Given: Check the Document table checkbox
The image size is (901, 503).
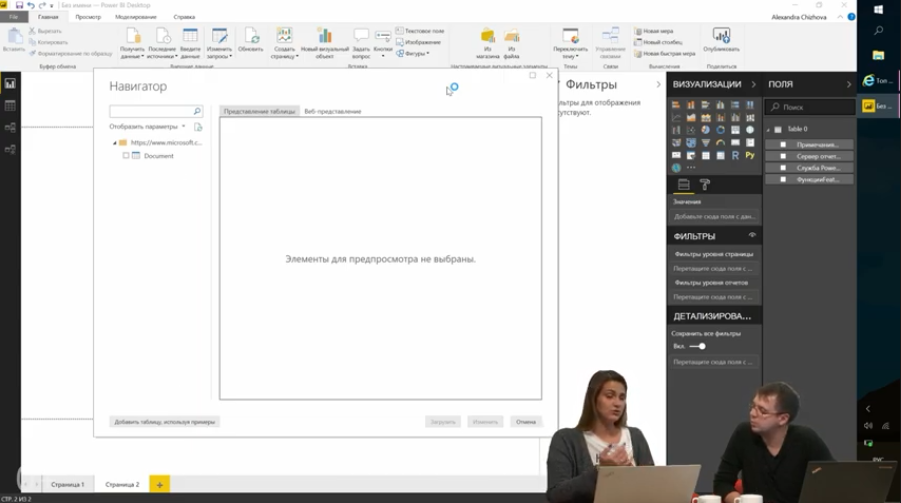Looking at the screenshot, I should point(126,156).
